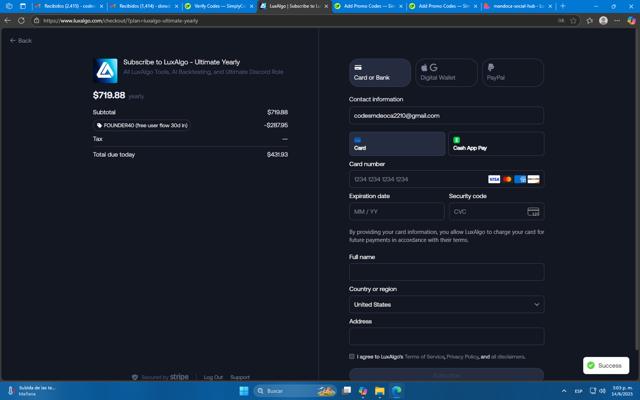Click the Back arrow link
Viewport: 640px width, 400px height.
[21, 40]
